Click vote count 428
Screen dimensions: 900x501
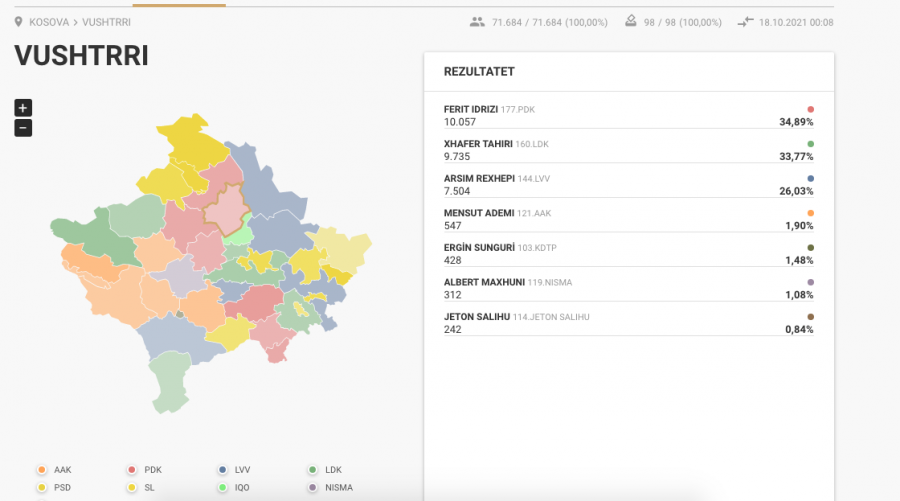tap(452, 260)
